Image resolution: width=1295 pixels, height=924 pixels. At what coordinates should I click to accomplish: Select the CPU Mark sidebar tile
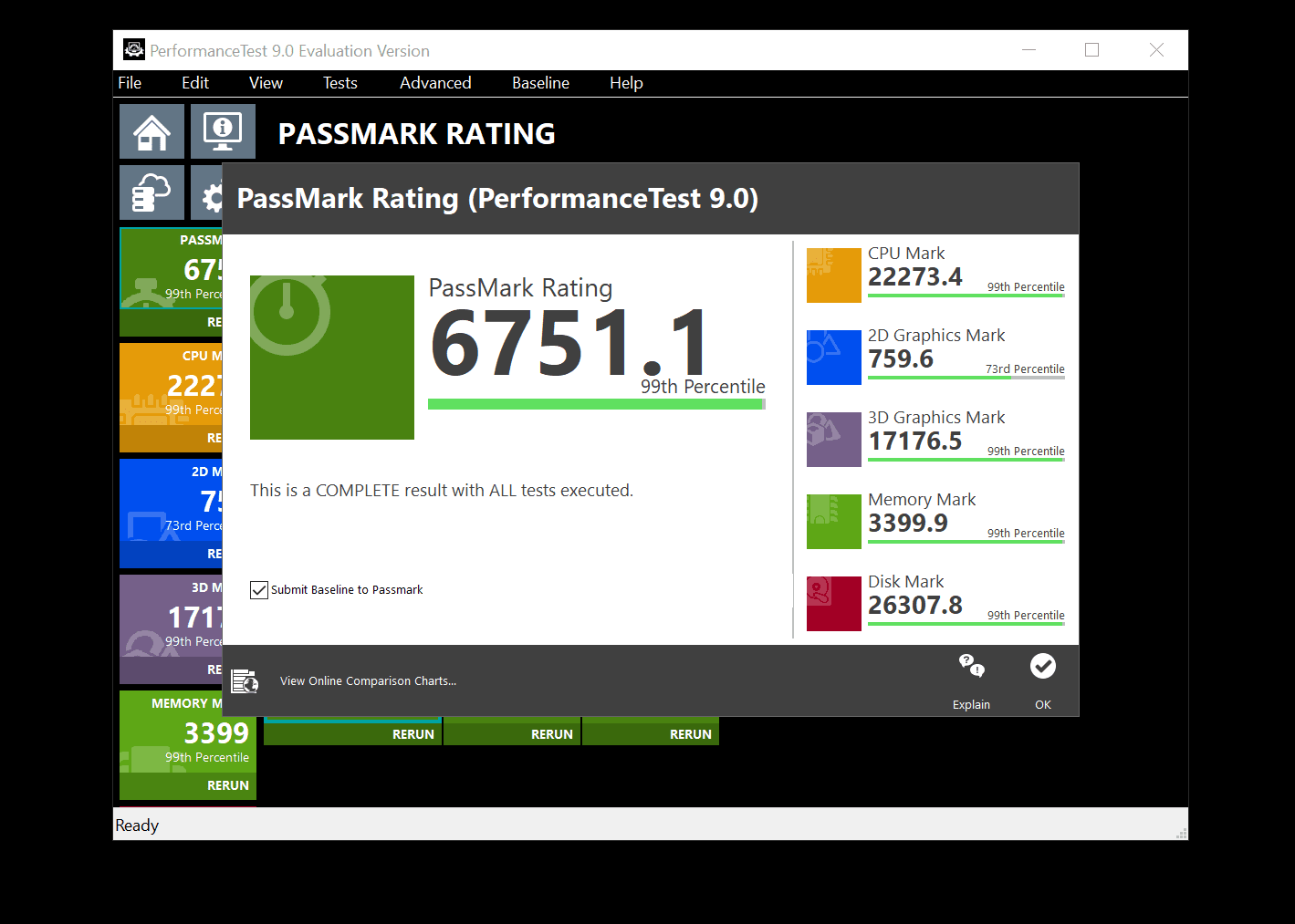point(171,398)
